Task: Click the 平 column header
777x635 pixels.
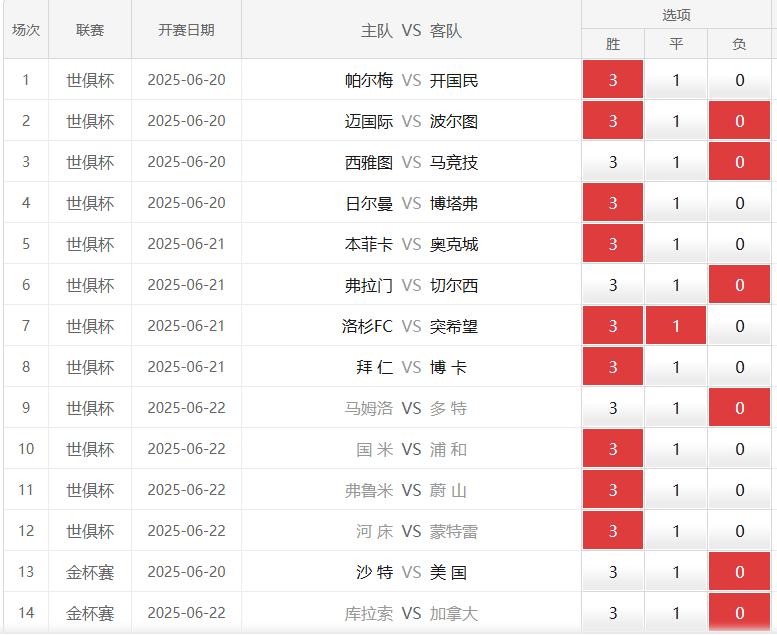Action: click(x=676, y=44)
